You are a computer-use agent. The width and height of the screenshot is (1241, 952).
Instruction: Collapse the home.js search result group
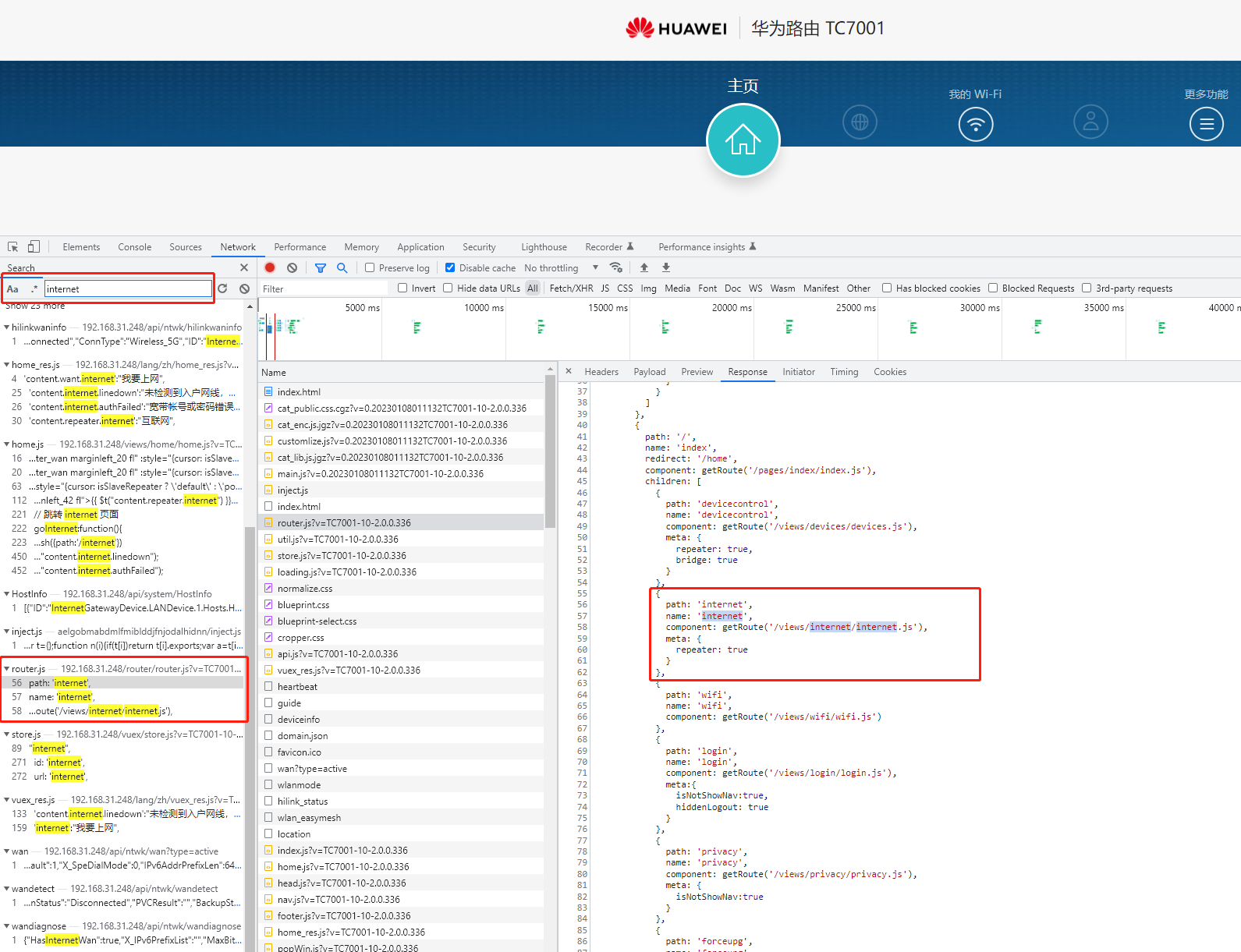tap(6, 444)
